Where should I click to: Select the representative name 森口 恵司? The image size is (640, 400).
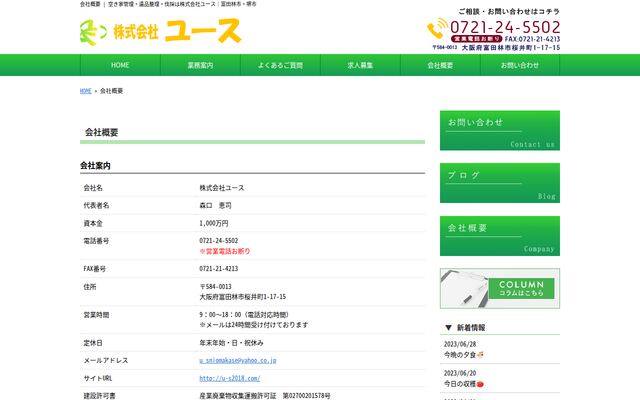[215, 205]
